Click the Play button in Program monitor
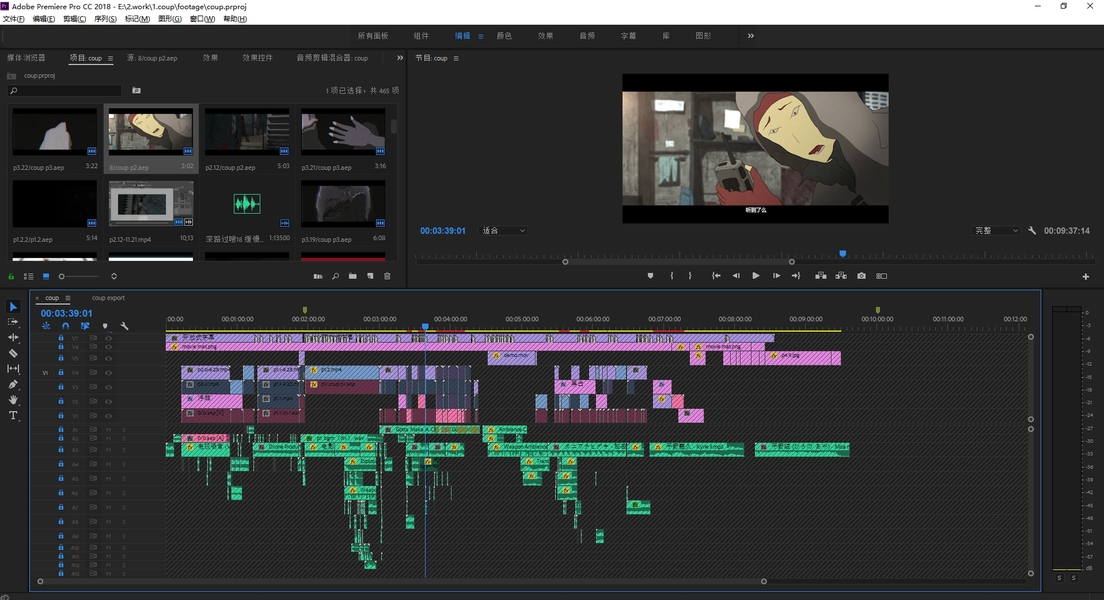Viewport: 1104px width, 600px height. (755, 276)
